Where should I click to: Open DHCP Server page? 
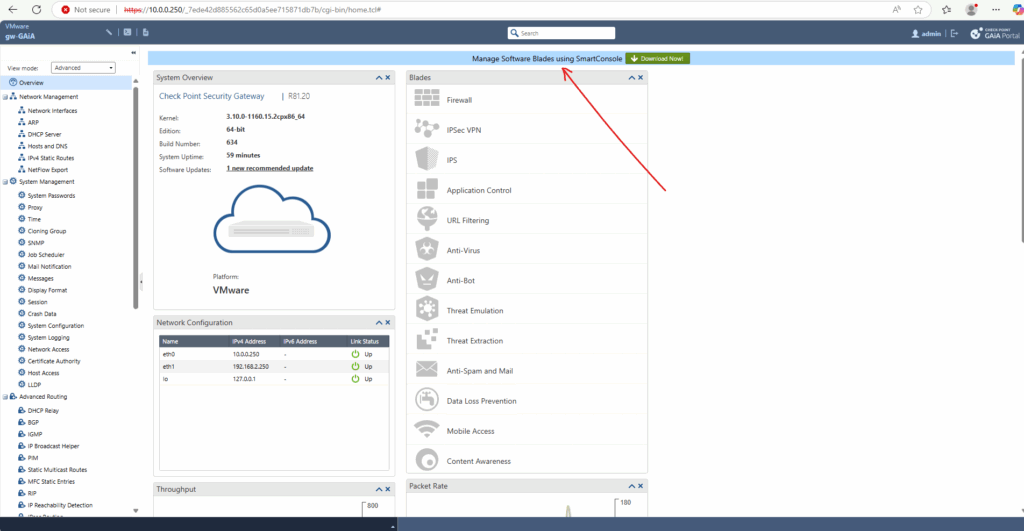pyautogui.click(x=44, y=135)
